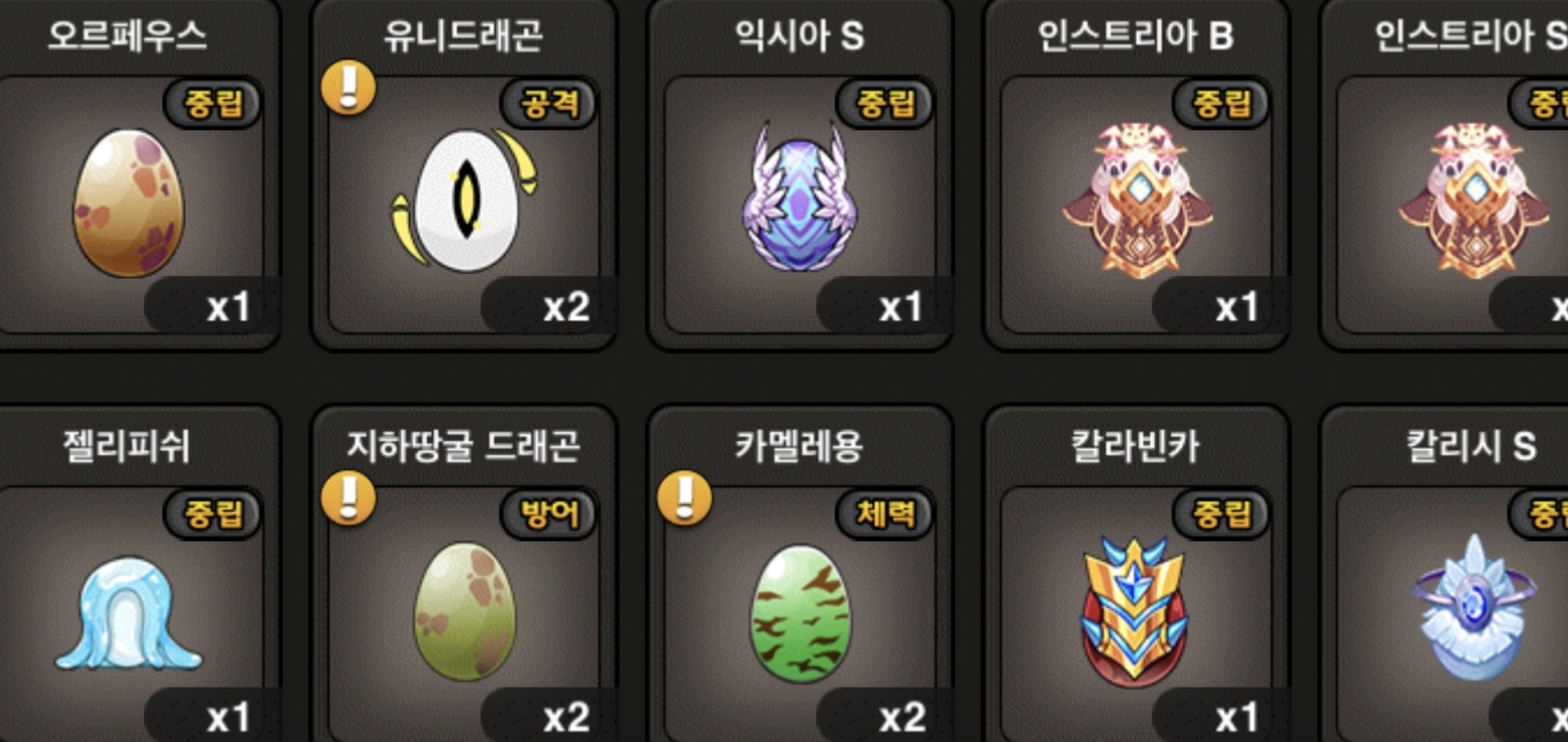Select the 오르페우스 spotted egg
Image resolution: width=1568 pixels, height=742 pixels.
128,204
